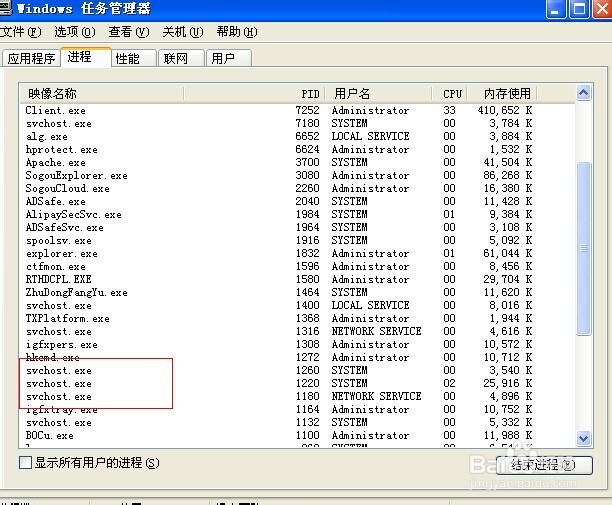Select the hprotect.exe process
Image resolution: width=612 pixels, height=505 pixels.
pyautogui.click(x=297, y=149)
